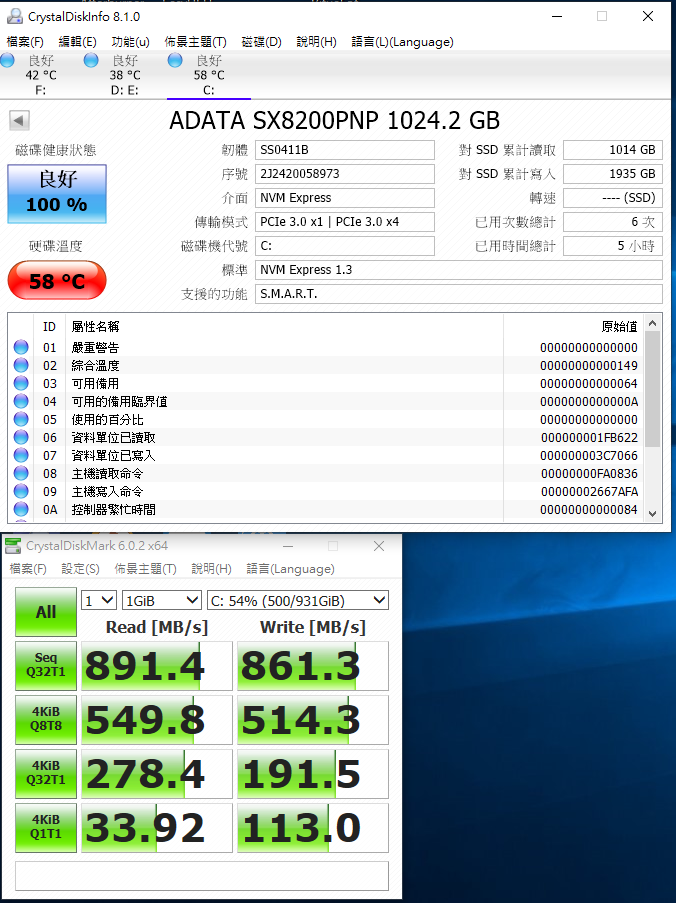The width and height of the screenshot is (676, 903).
Task: Click power on hours value 5 小時
Action: [613, 246]
